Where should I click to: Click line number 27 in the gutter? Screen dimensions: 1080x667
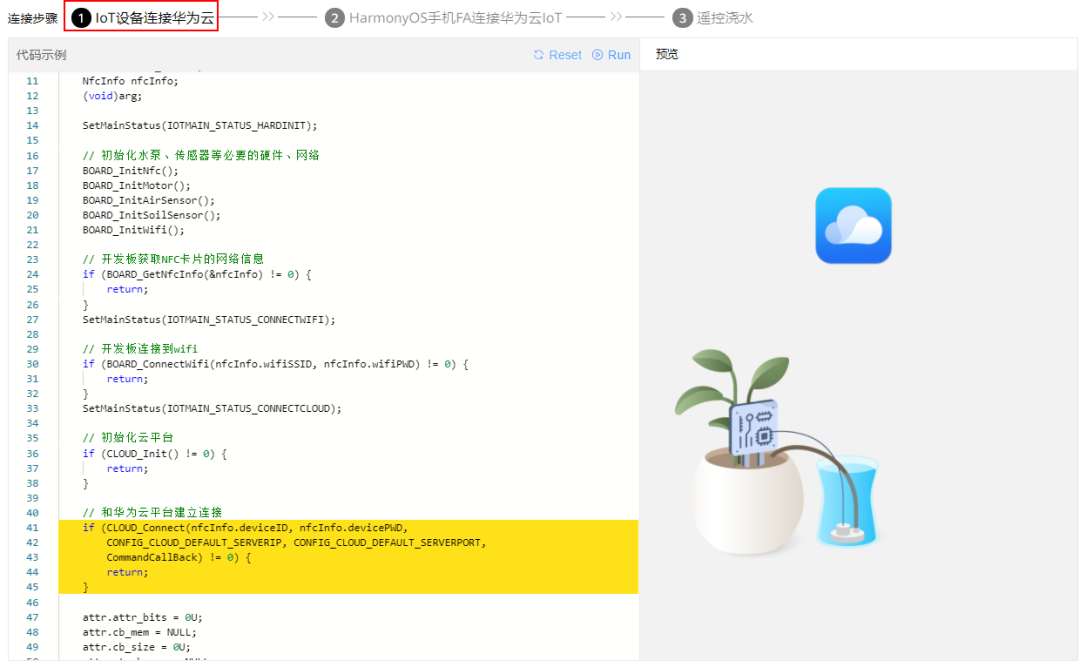(x=33, y=319)
